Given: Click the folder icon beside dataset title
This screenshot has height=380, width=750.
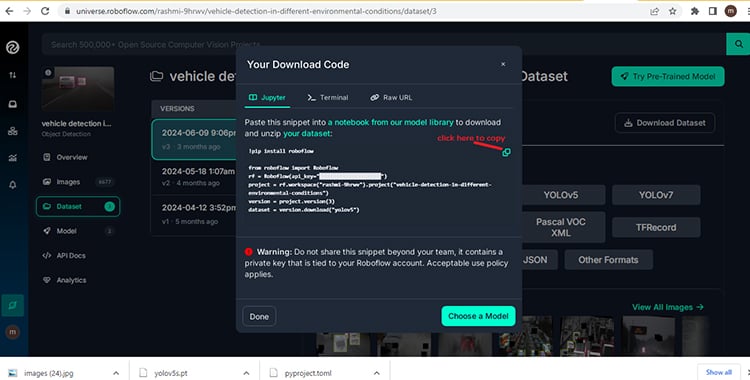Looking at the screenshot, I should point(156,76).
